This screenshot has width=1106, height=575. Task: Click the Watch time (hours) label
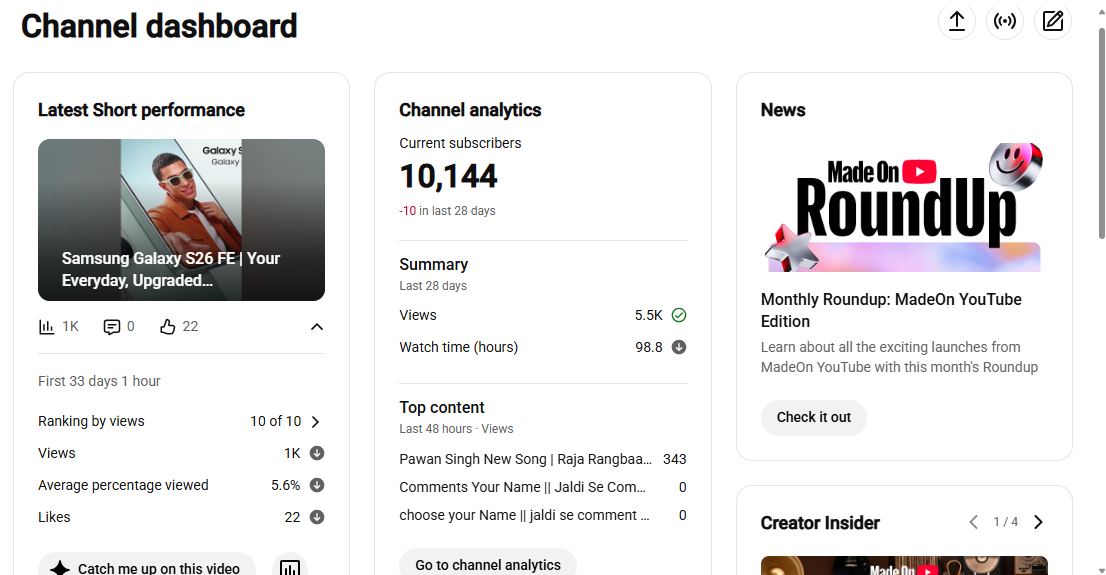click(458, 347)
